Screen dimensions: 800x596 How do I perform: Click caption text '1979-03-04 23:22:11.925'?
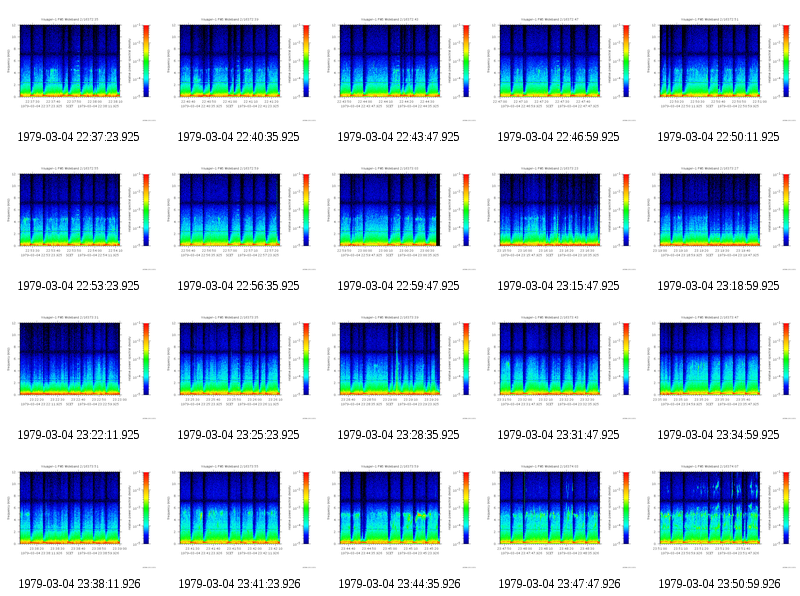[78, 435]
